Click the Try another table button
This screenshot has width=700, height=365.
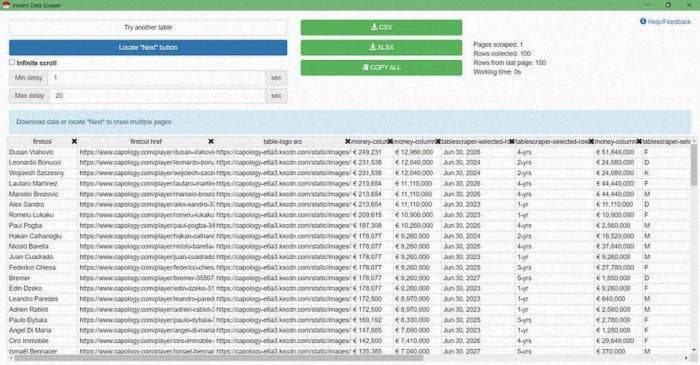[148, 27]
